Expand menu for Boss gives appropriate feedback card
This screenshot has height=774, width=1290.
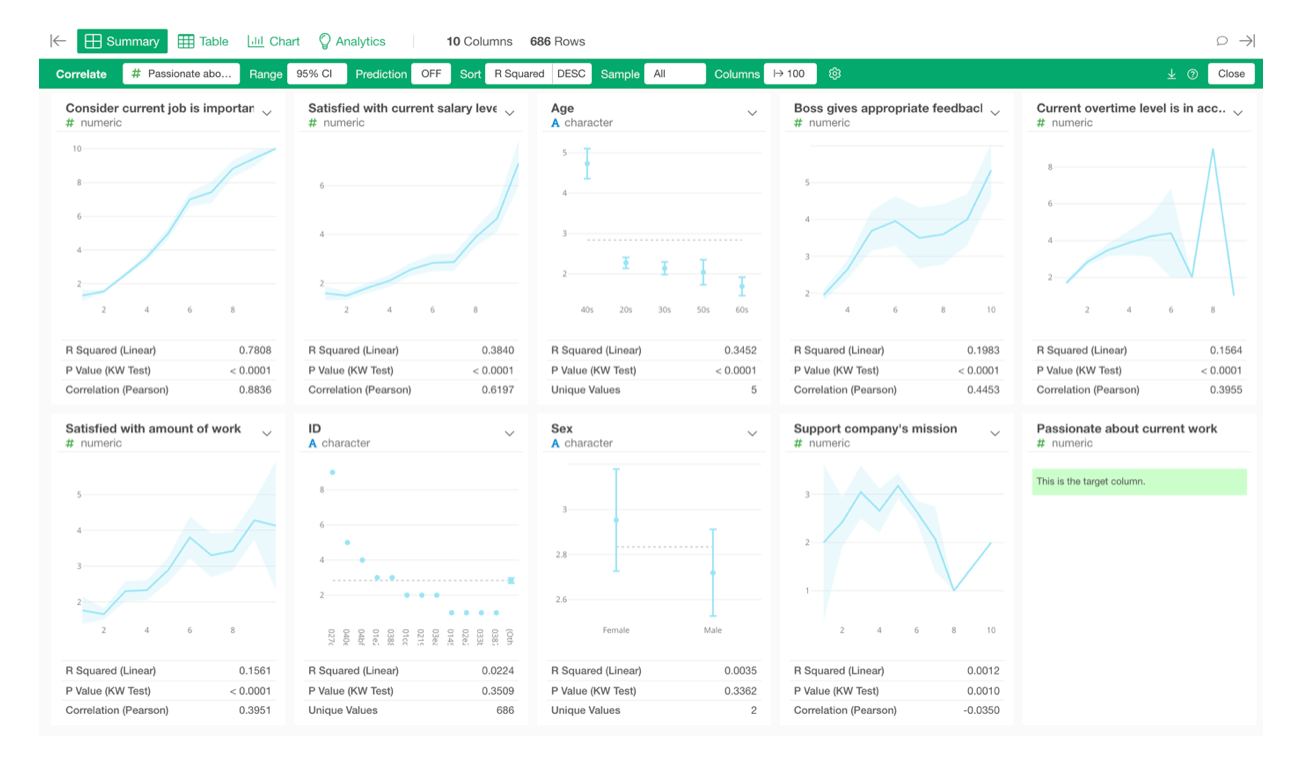click(x=995, y=114)
